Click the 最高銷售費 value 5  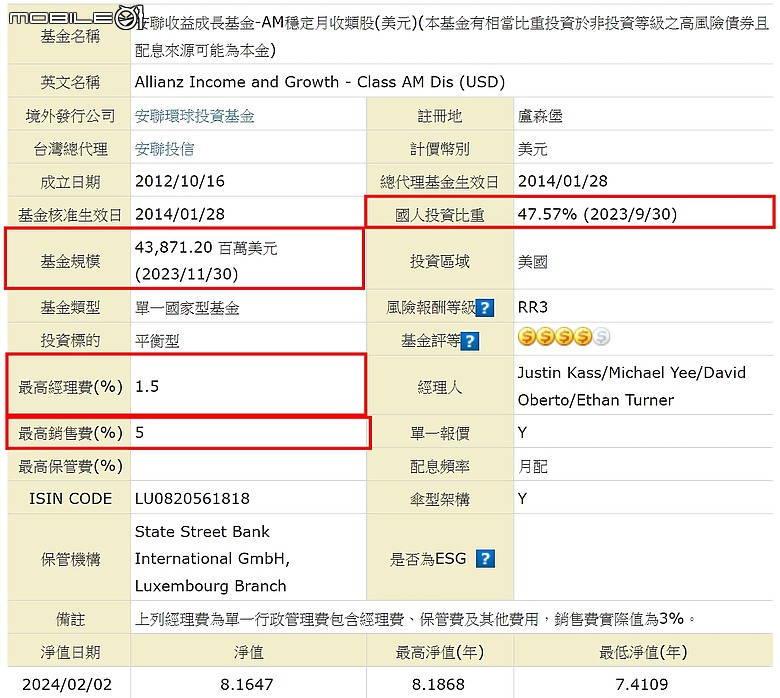click(139, 433)
